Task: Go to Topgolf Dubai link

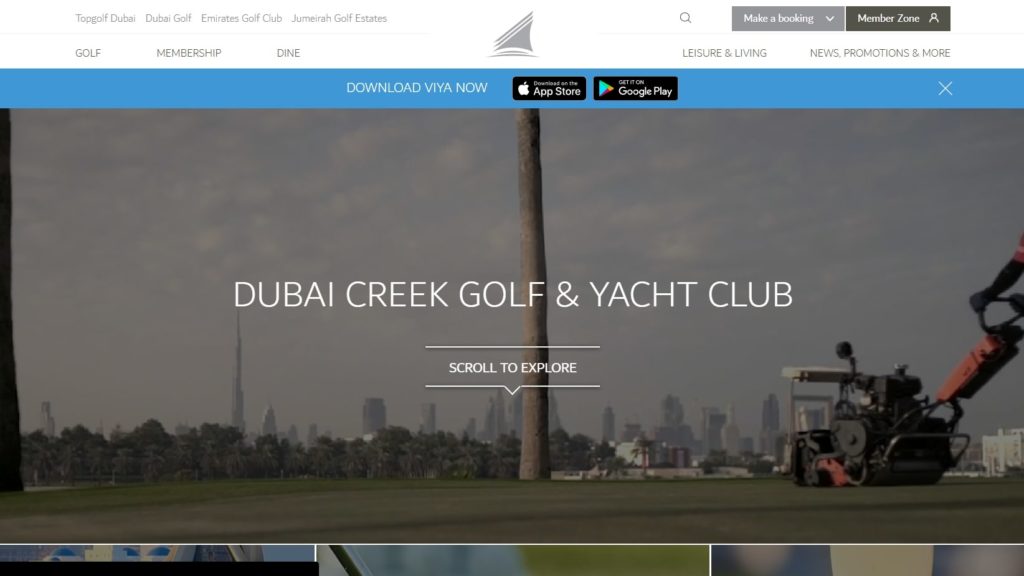Action: tap(105, 18)
